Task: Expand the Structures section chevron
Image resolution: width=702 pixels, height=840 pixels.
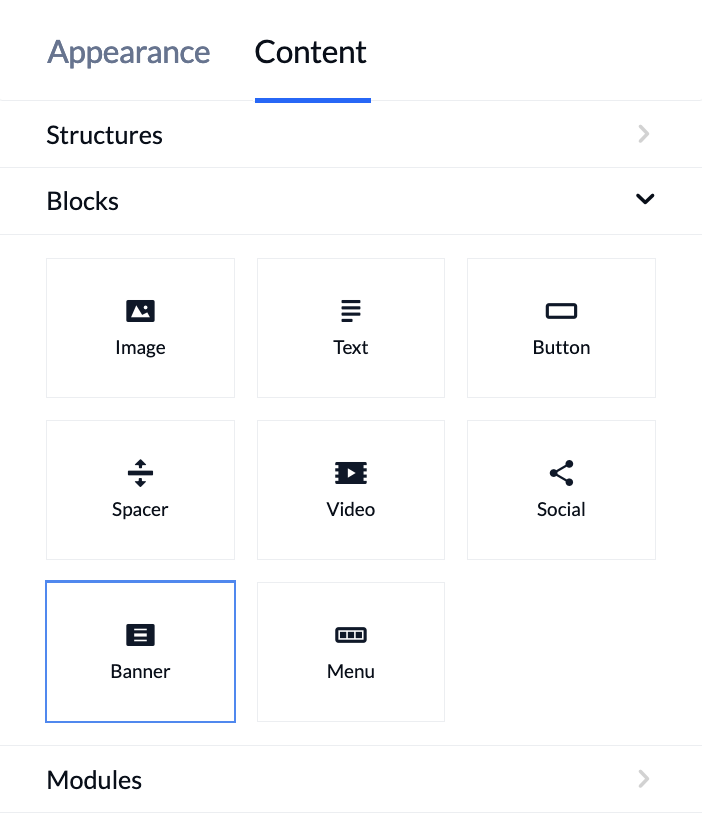Action: click(x=644, y=134)
